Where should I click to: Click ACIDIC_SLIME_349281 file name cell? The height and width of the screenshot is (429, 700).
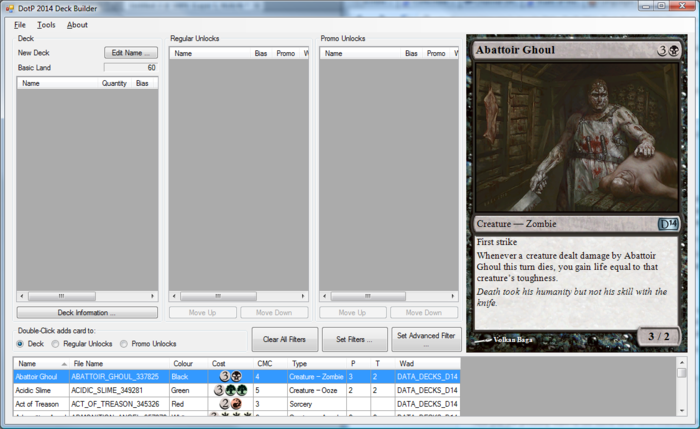pos(119,390)
